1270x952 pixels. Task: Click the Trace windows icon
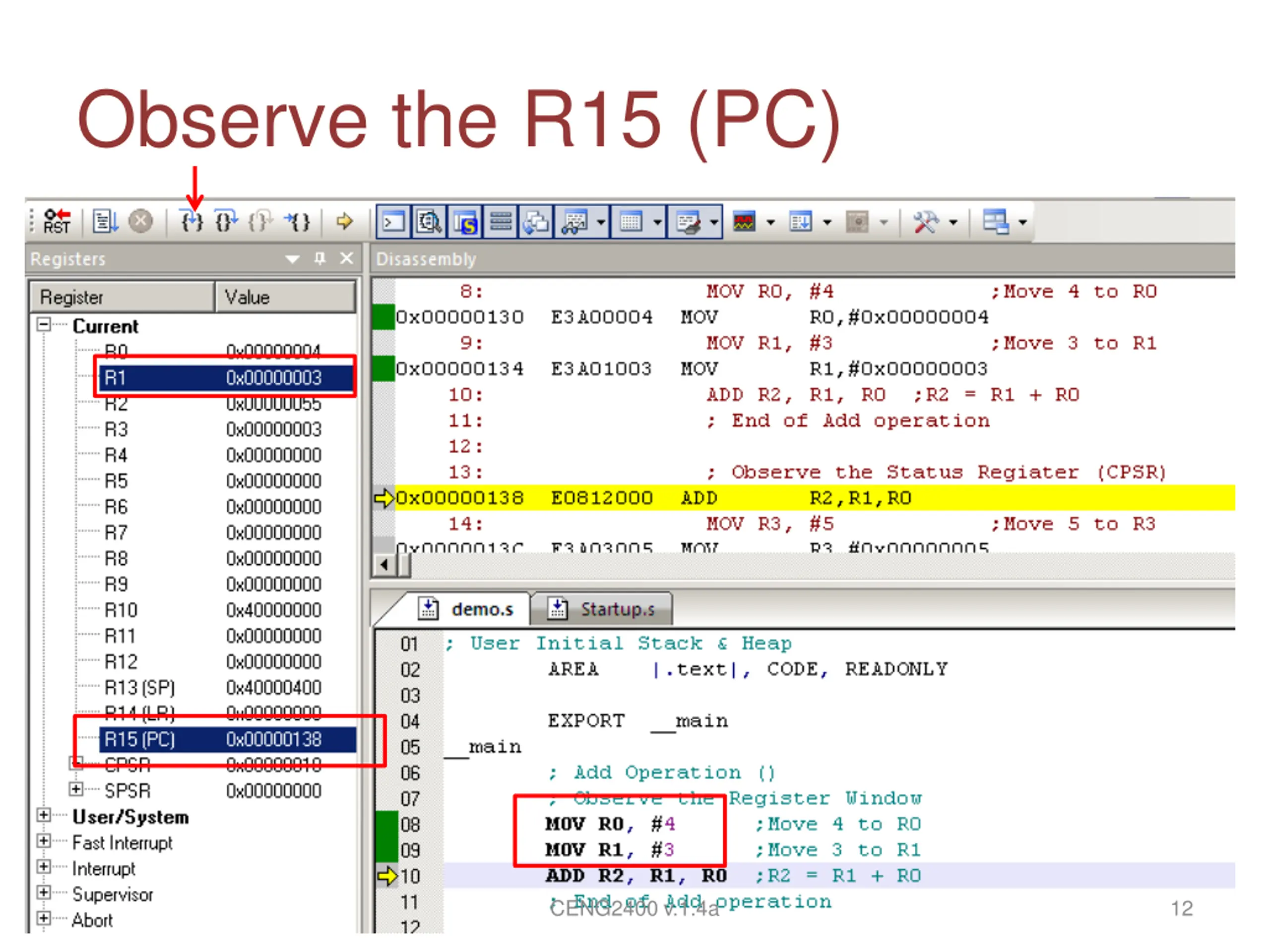(x=800, y=222)
